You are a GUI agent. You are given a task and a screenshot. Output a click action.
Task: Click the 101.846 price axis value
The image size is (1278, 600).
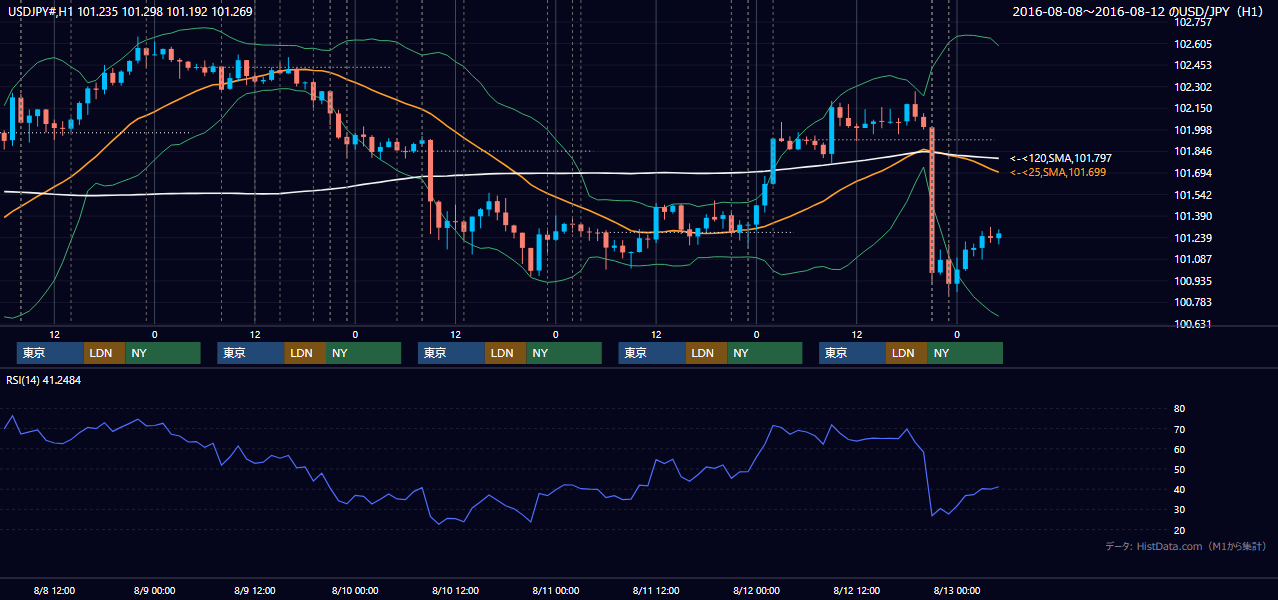coord(1193,151)
